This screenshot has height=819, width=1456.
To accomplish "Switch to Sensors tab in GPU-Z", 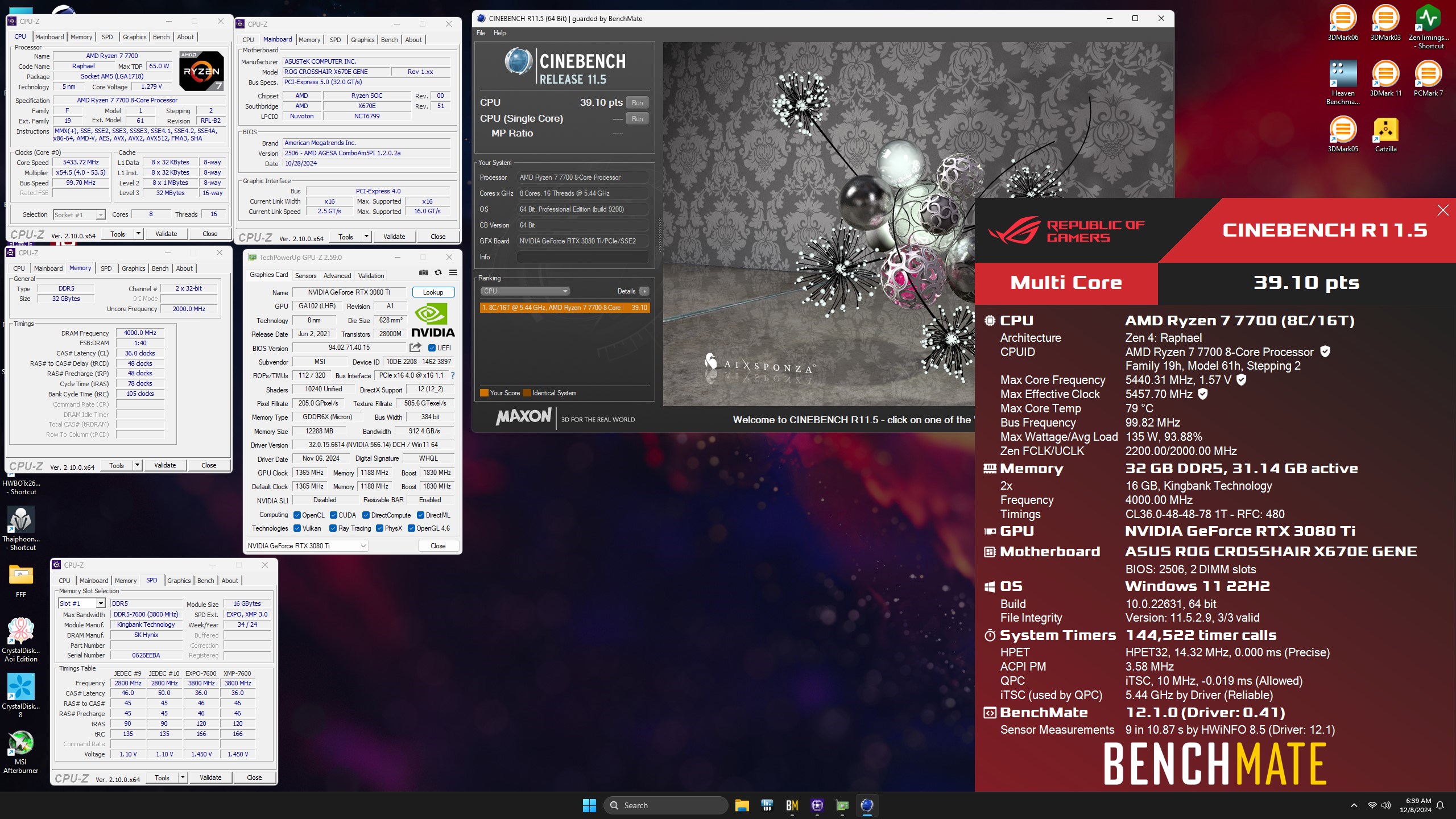I will pyautogui.click(x=305, y=276).
